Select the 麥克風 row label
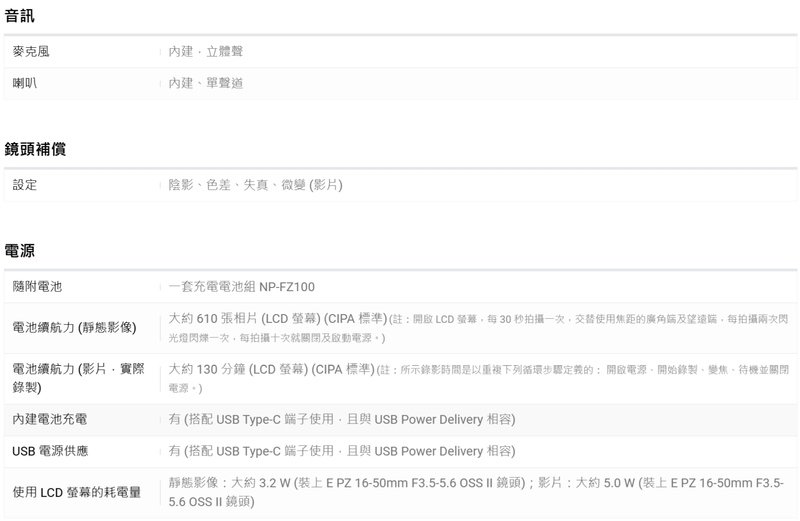The image size is (800, 521). (x=31, y=52)
